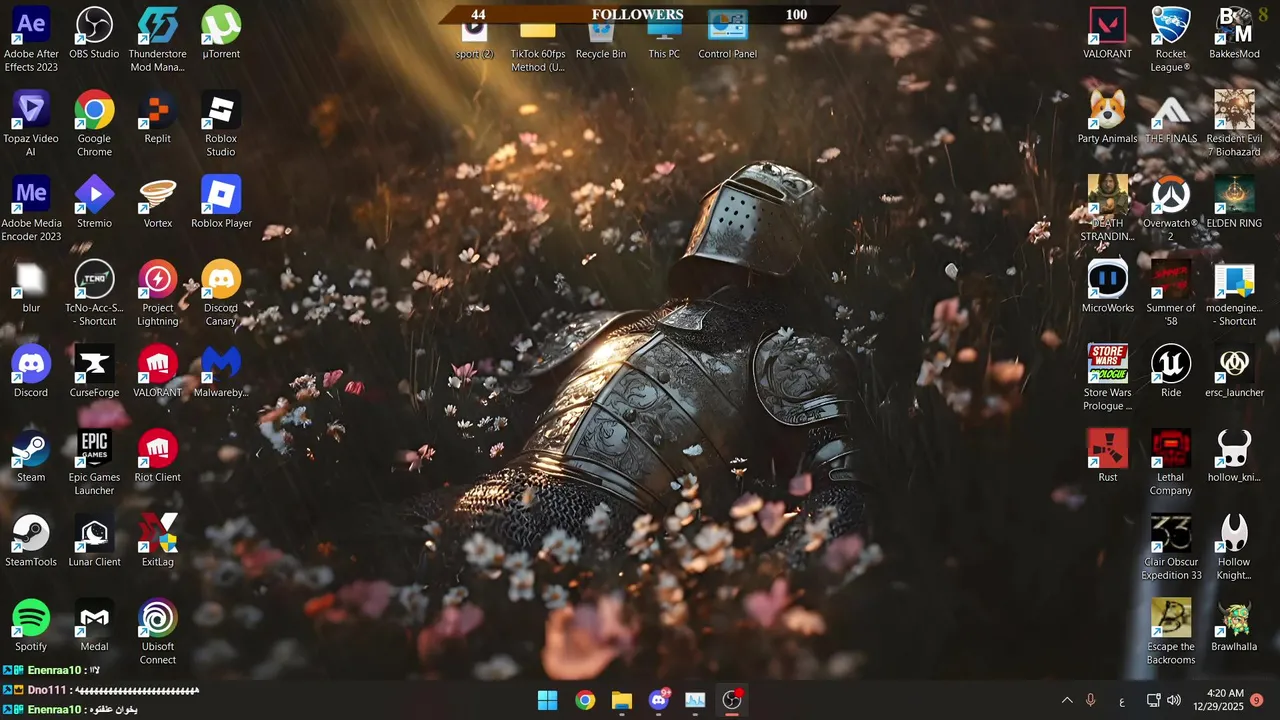Select the Rust desktop icon
The image size is (1280, 720).
(x=1107, y=456)
